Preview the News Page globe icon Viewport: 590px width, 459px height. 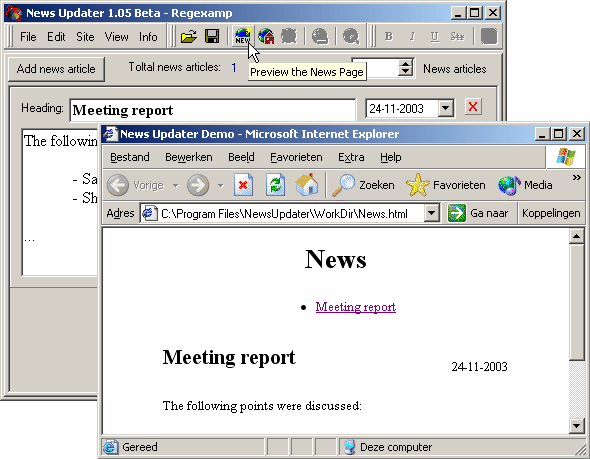(243, 36)
